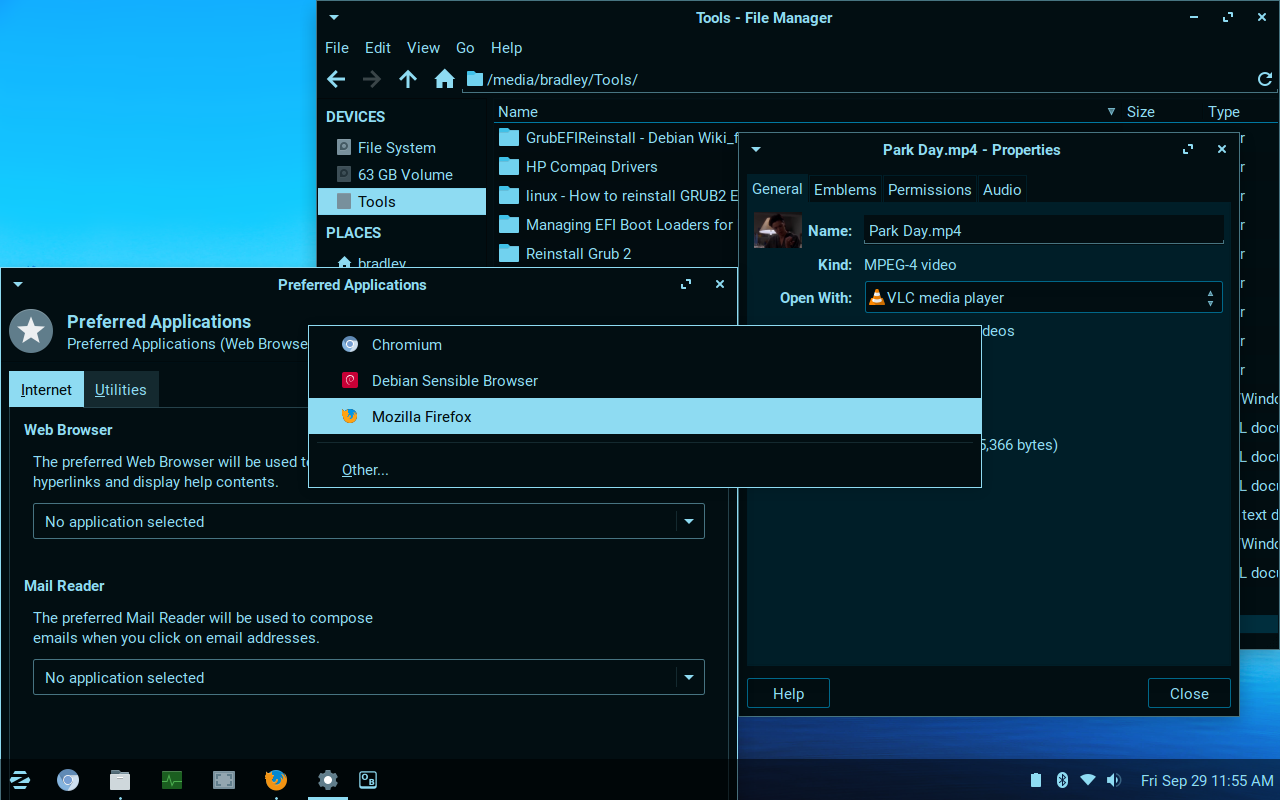Click the home folder icon in toolbar
This screenshot has height=800, width=1280.
coord(445,79)
